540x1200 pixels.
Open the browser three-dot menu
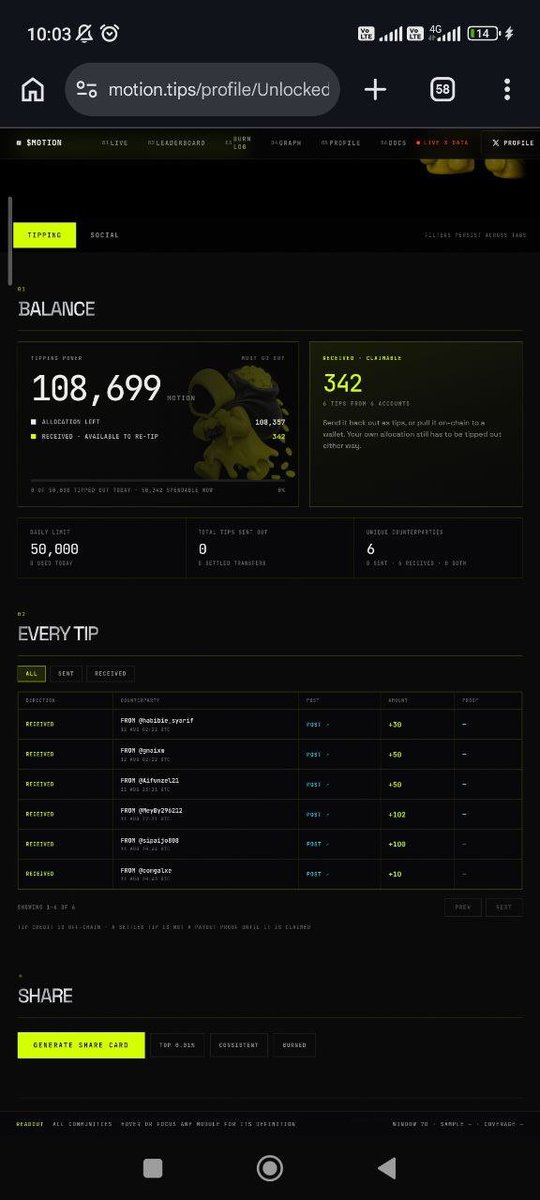(x=507, y=89)
